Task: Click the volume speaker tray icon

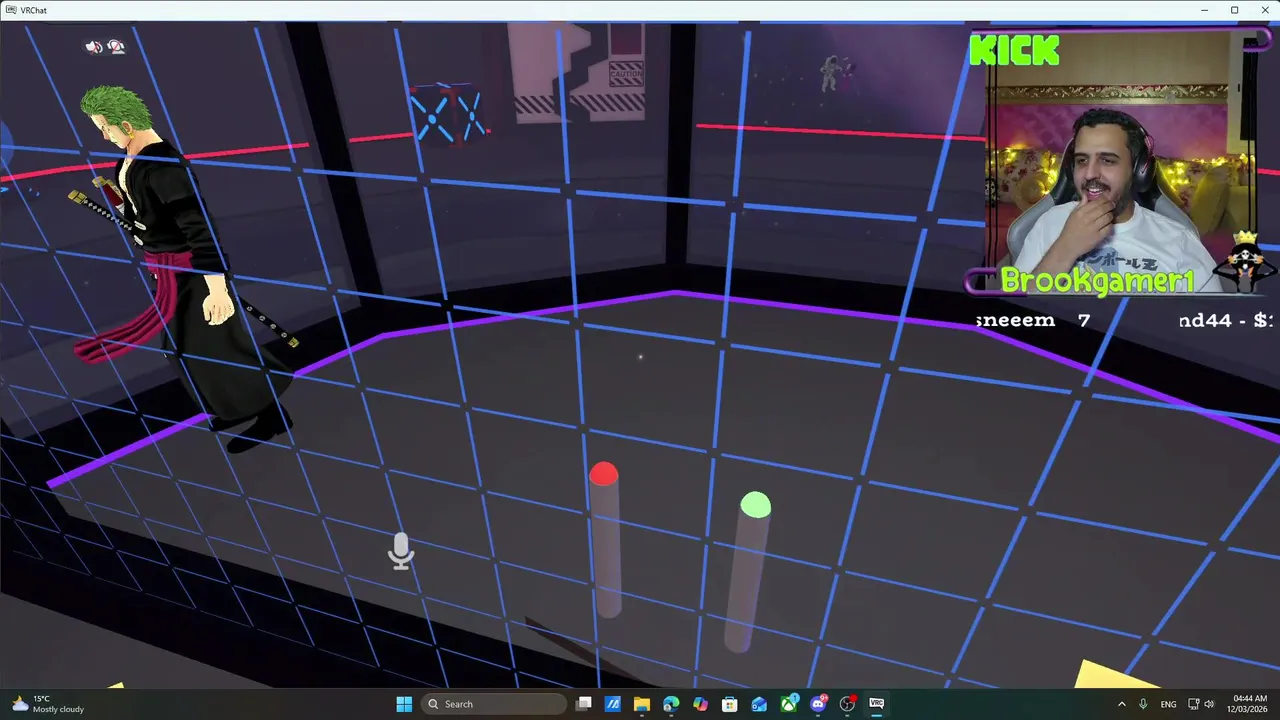Action: [1209, 704]
